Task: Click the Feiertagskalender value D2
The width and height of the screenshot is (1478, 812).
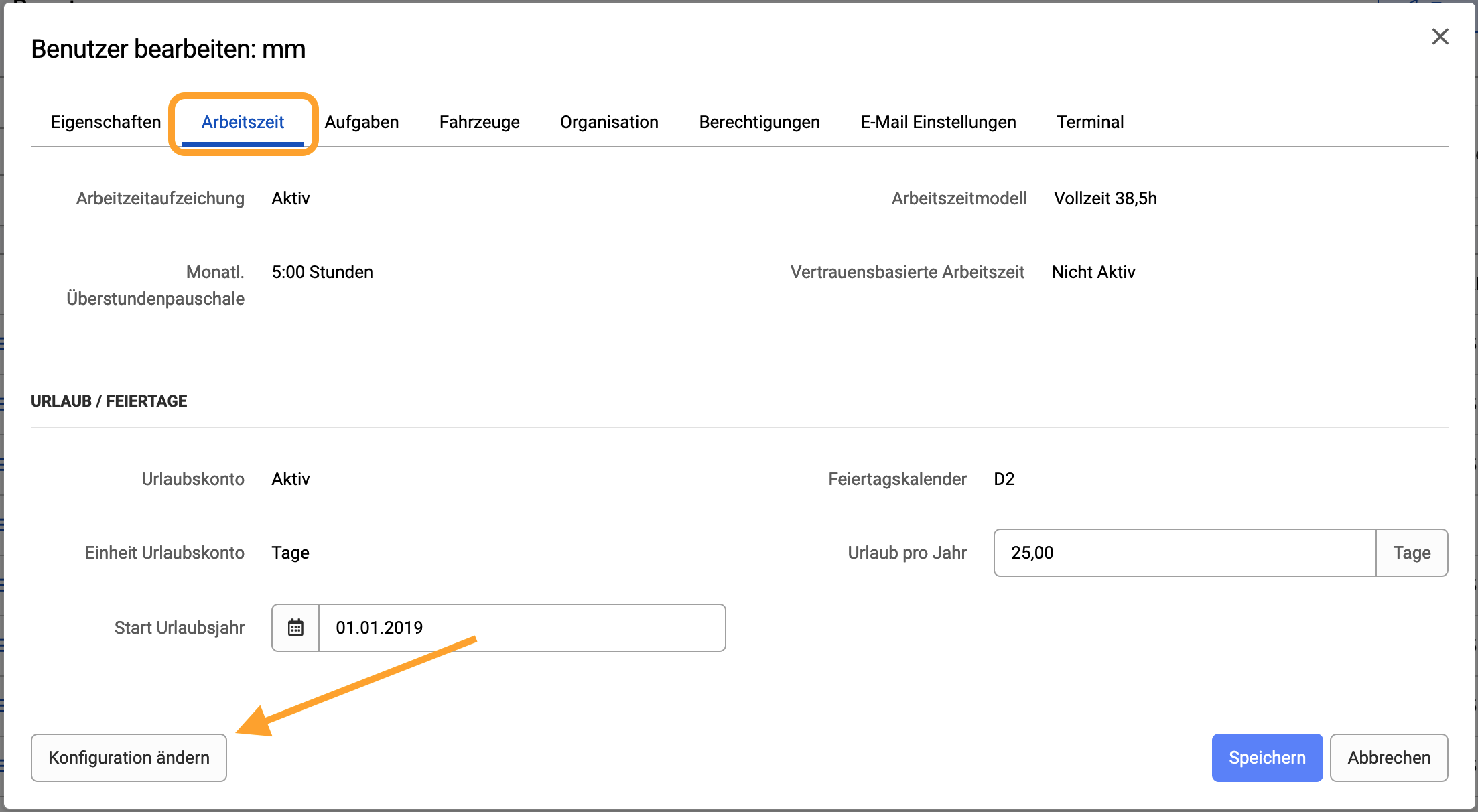Action: click(1004, 479)
